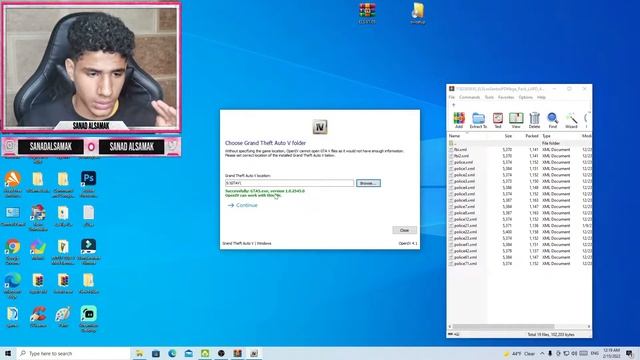Click the WinRAR horizontal scrollbar

point(504,327)
